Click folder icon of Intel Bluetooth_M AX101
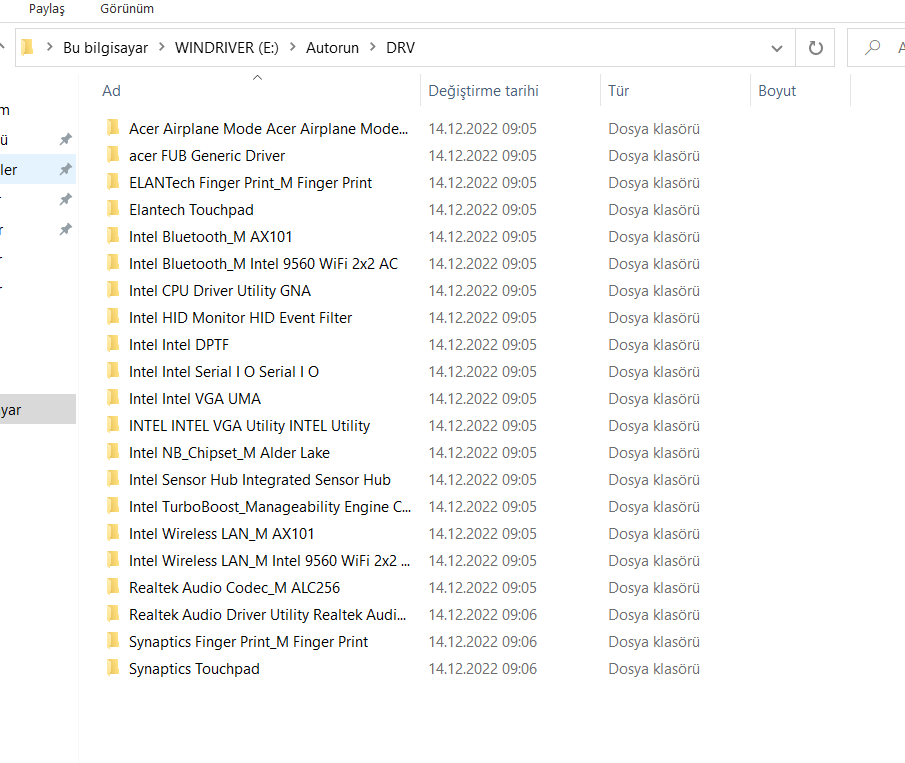 pos(113,235)
